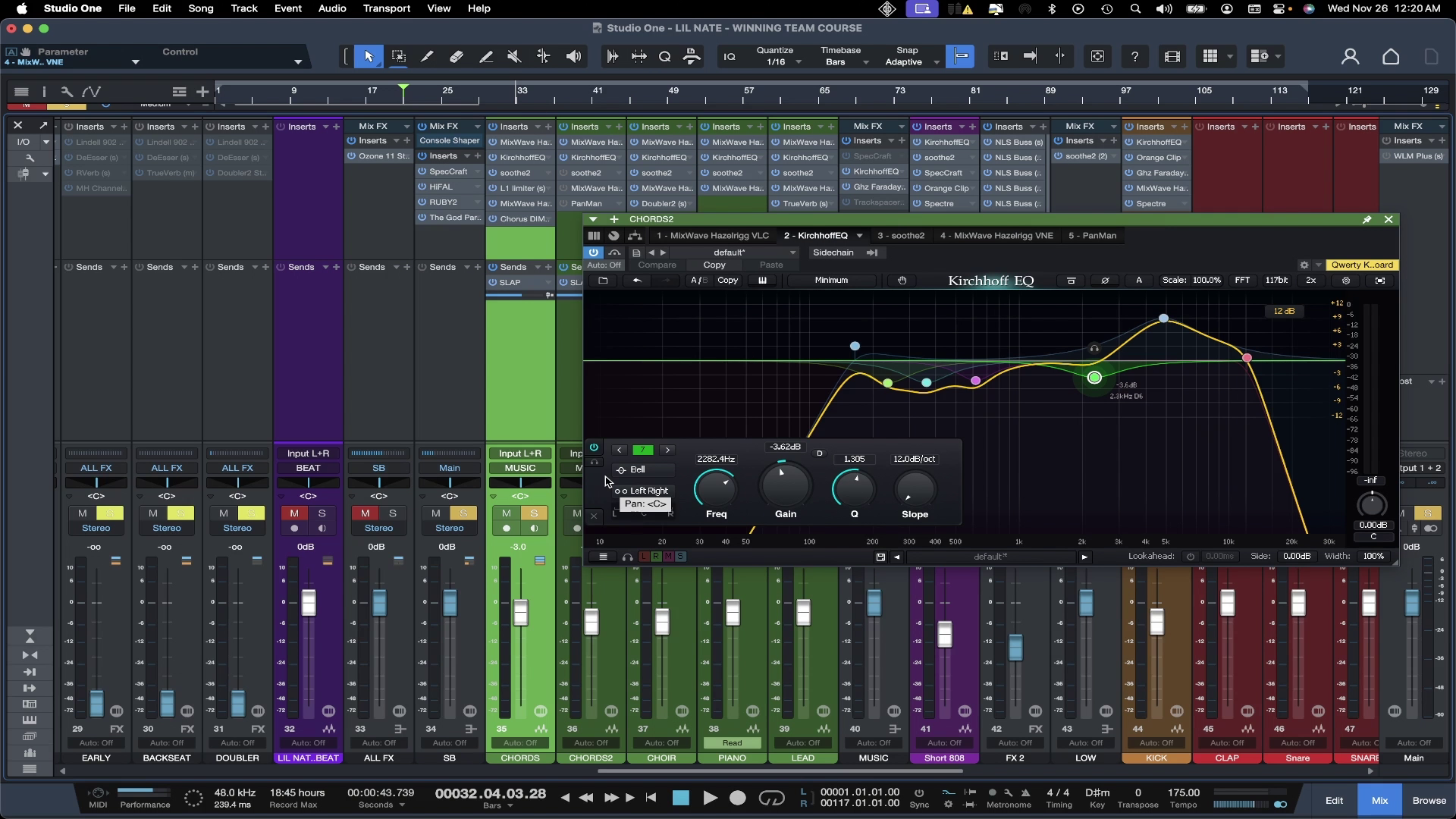Select the Listen speaker tool
The width and height of the screenshot is (1456, 819).
(x=574, y=56)
